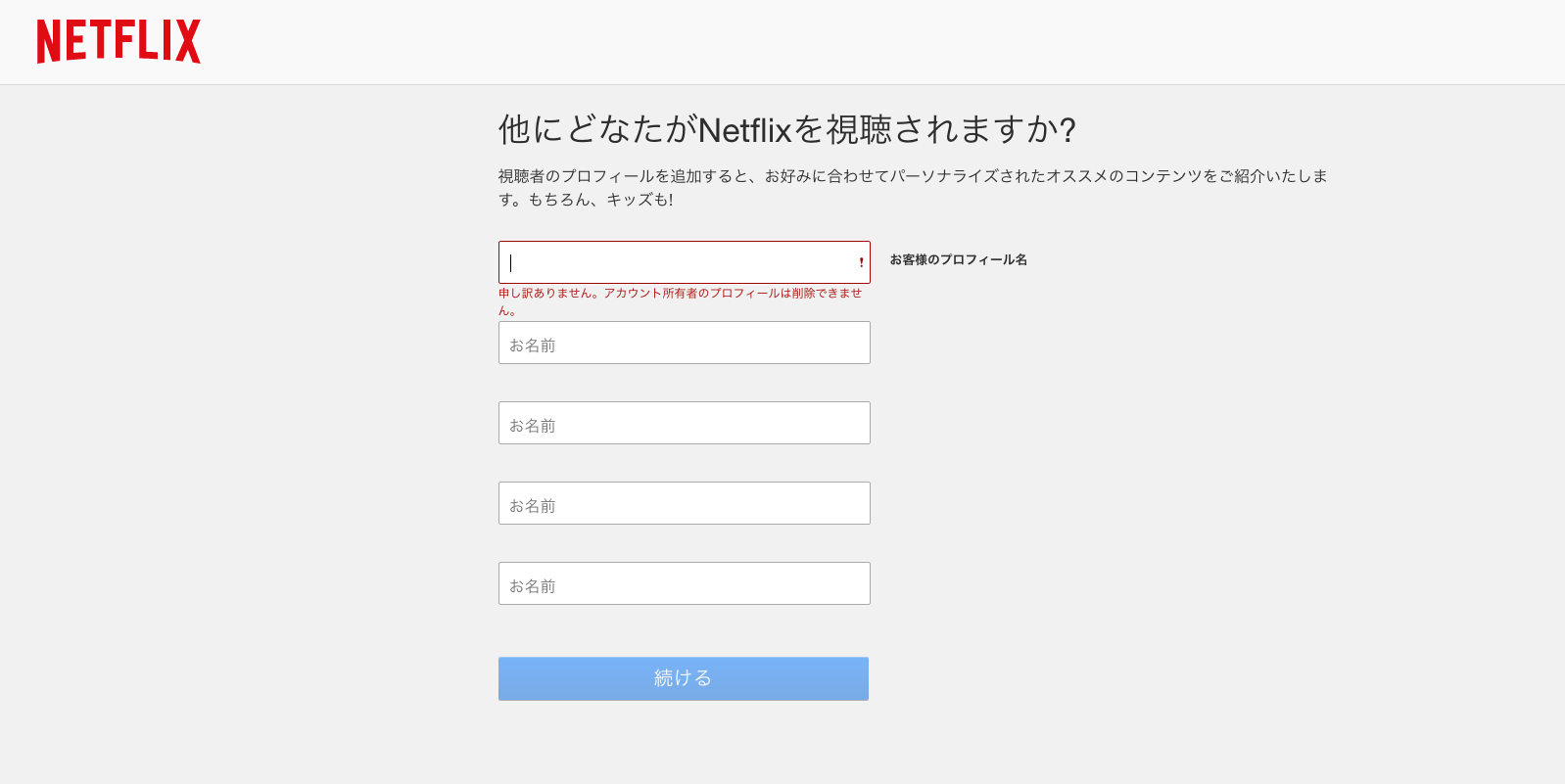Focus the third お名前 input field
The height and width of the screenshot is (784, 1565).
[684, 504]
